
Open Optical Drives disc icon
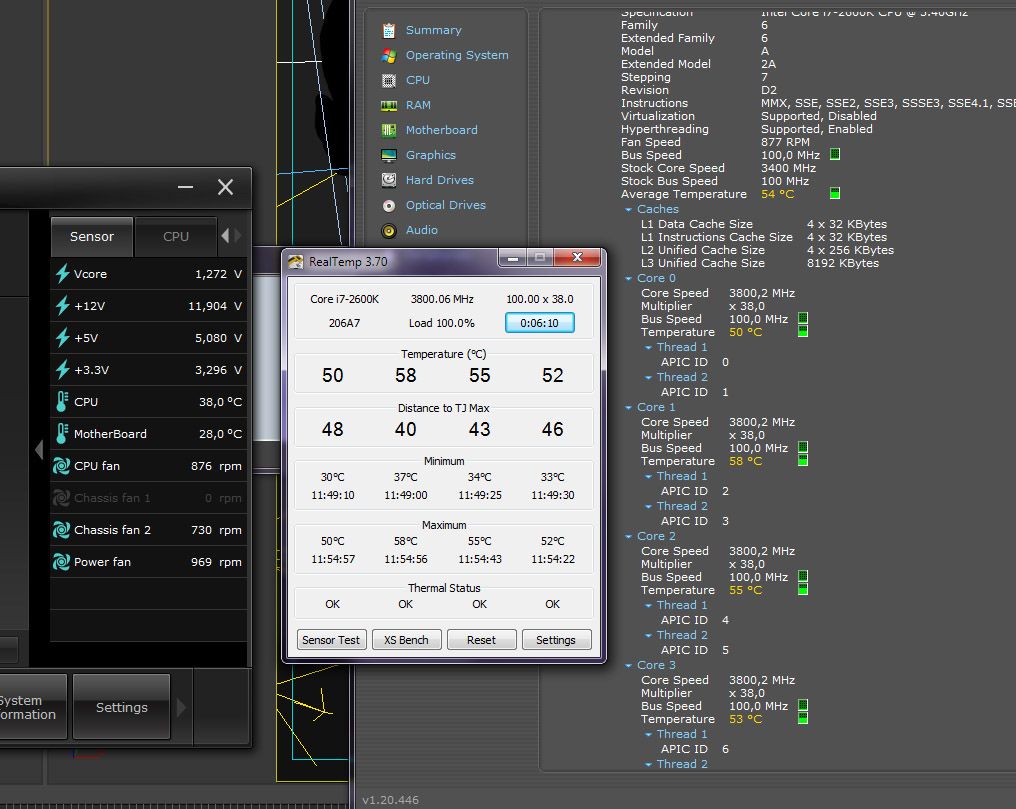coord(389,205)
